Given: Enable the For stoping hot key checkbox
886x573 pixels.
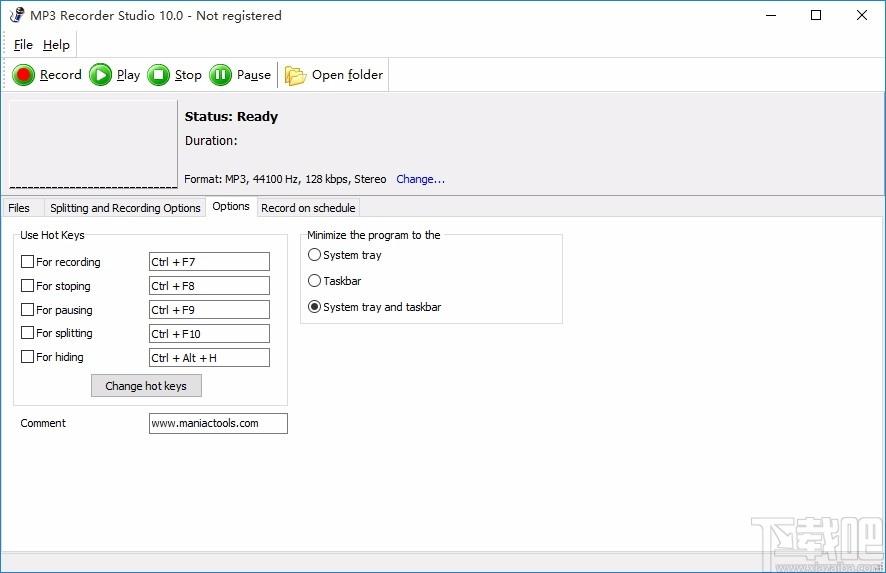Looking at the screenshot, I should click(x=27, y=285).
